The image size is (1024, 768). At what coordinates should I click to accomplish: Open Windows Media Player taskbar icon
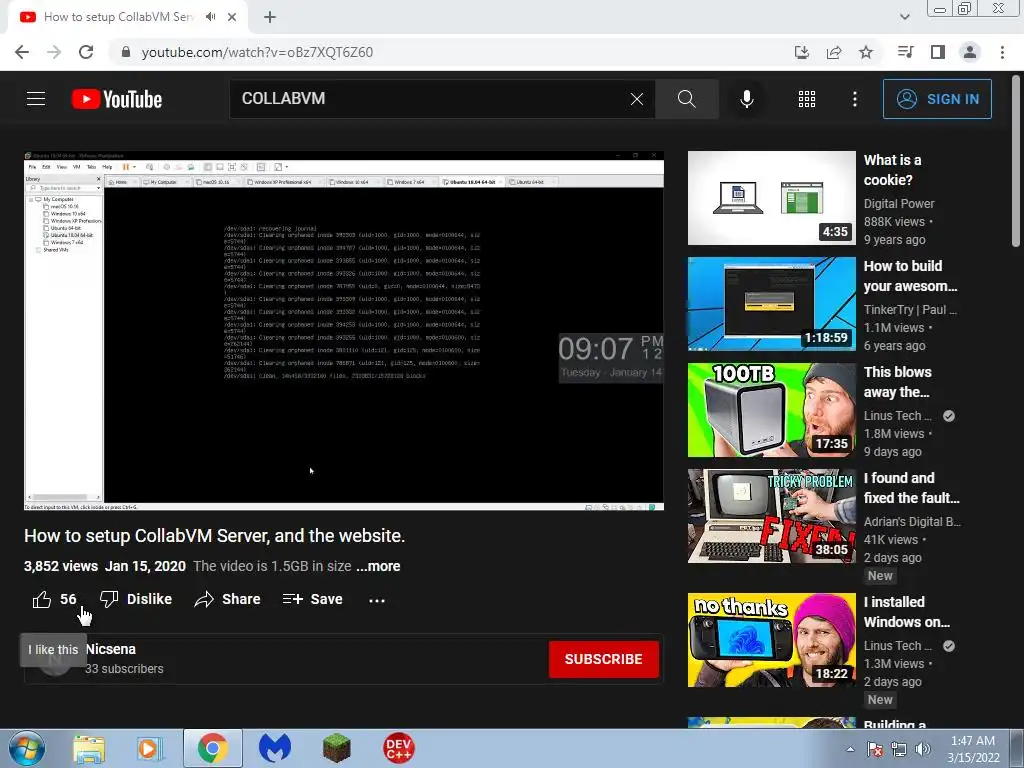[150, 748]
